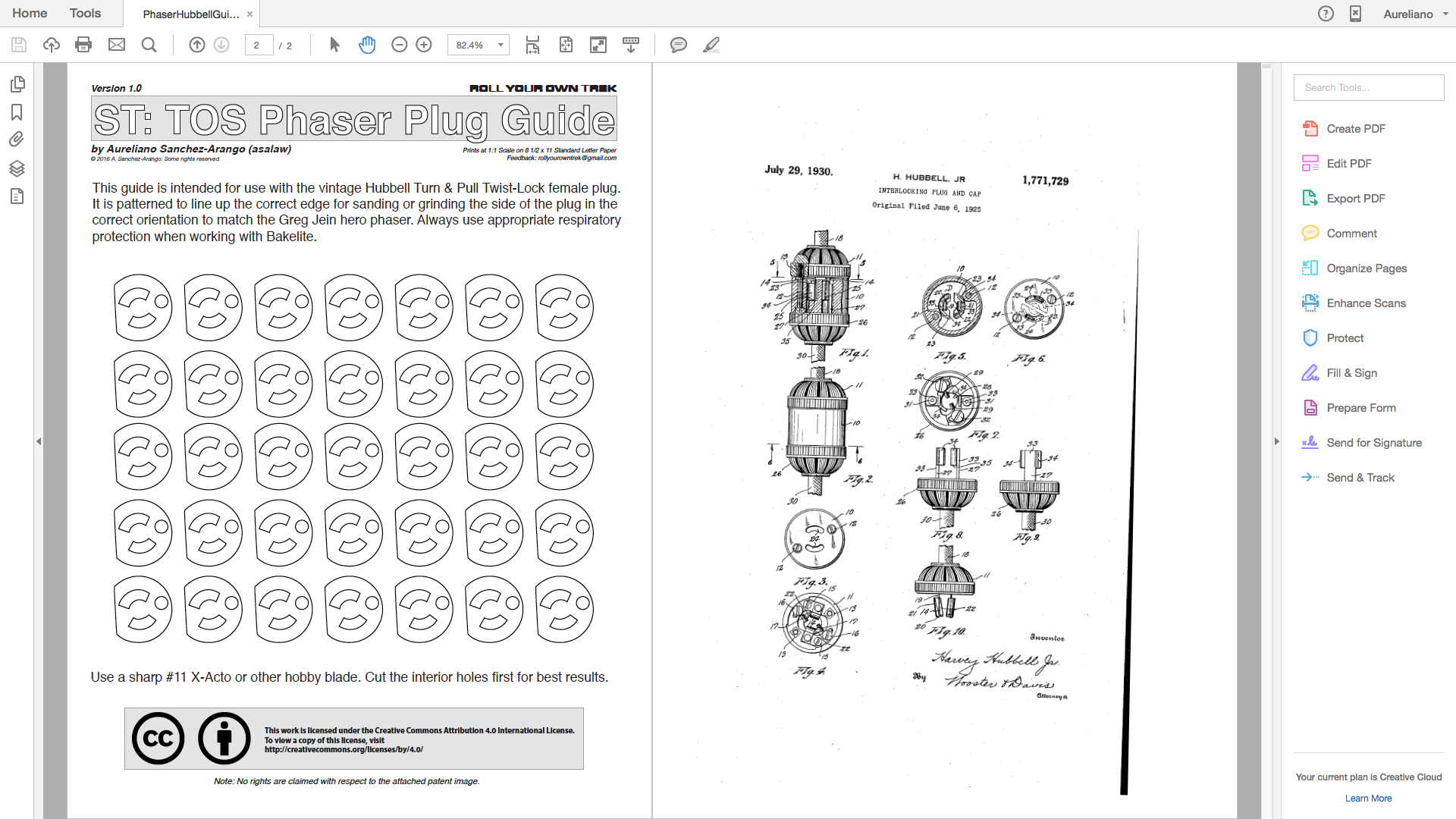Image resolution: width=1456 pixels, height=819 pixels.
Task: Click Learn More link
Action: pyautogui.click(x=1368, y=799)
